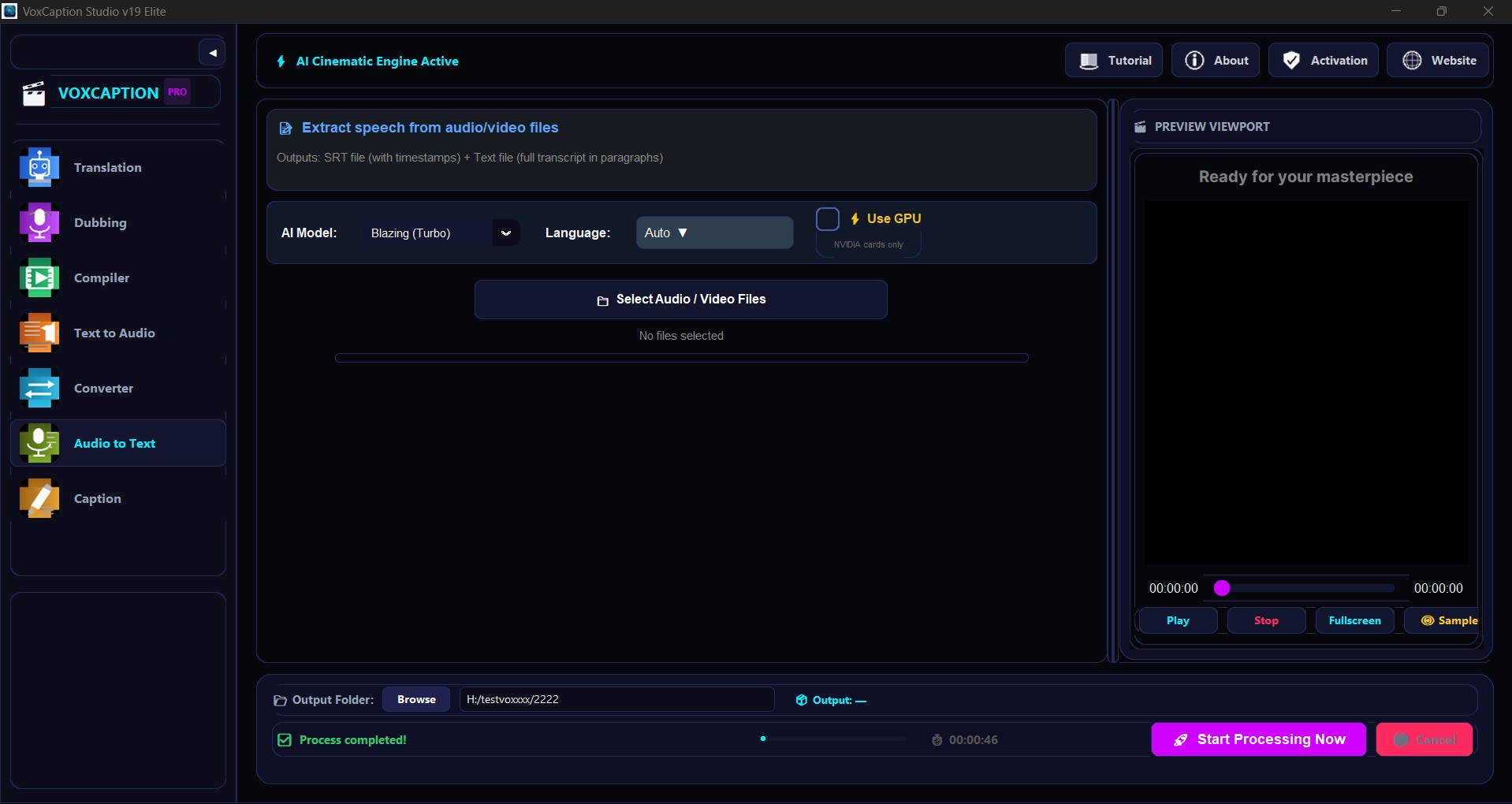The image size is (1512, 804).
Task: Click the Translation robot icon
Action: [39, 167]
